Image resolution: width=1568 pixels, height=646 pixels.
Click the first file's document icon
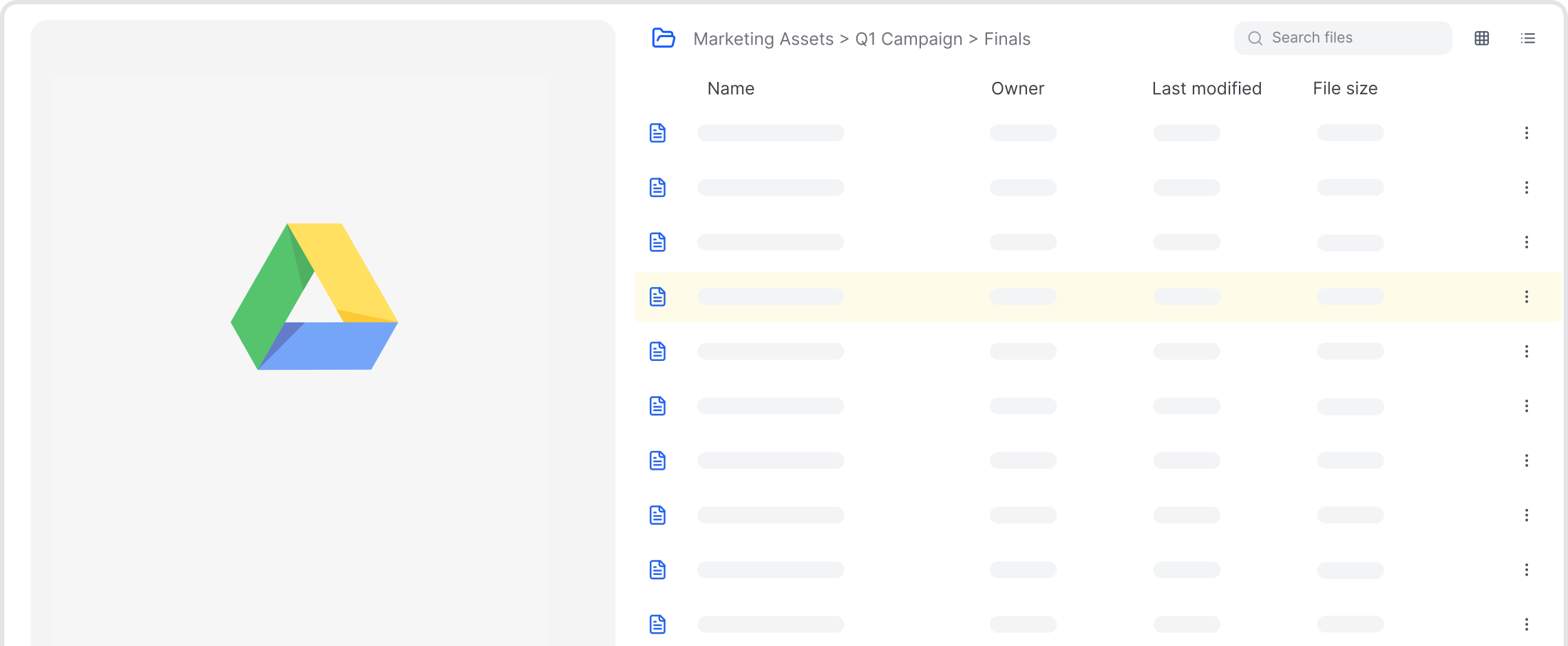point(657,133)
